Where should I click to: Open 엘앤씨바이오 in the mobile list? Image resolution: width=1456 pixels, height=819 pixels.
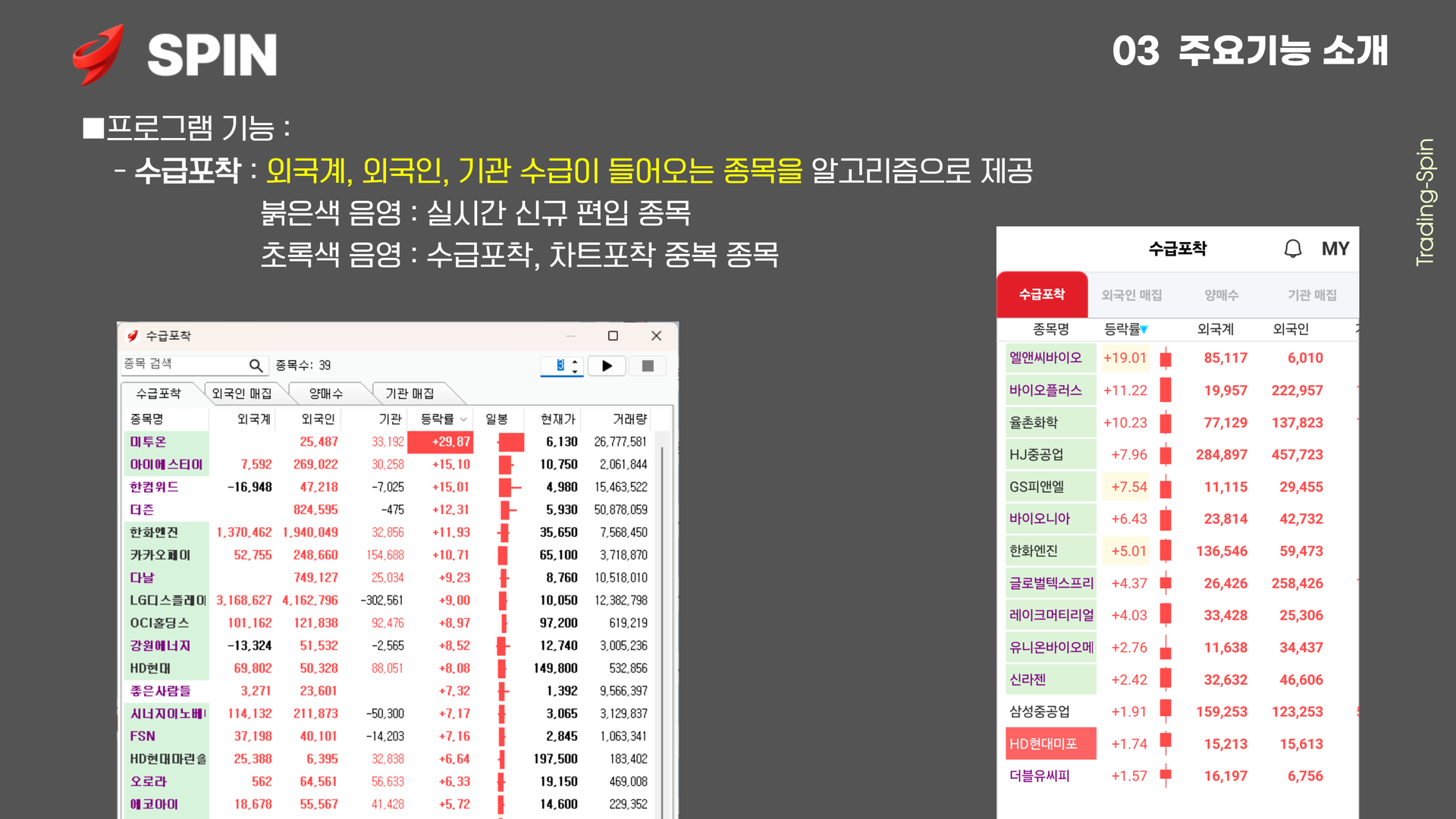1045,358
